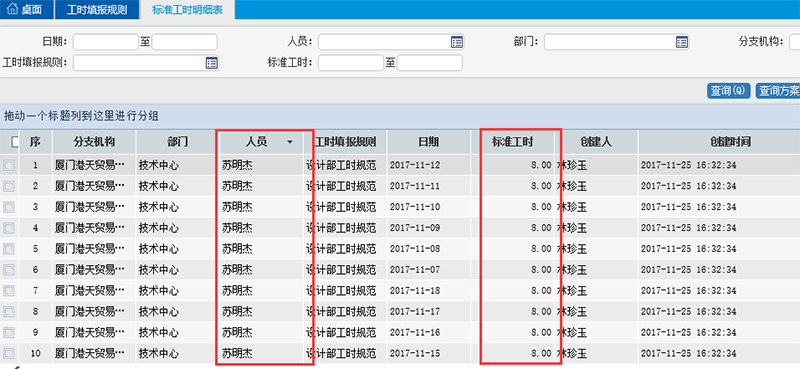Click 技术中心 in the 2017-11-18 row

[159, 290]
